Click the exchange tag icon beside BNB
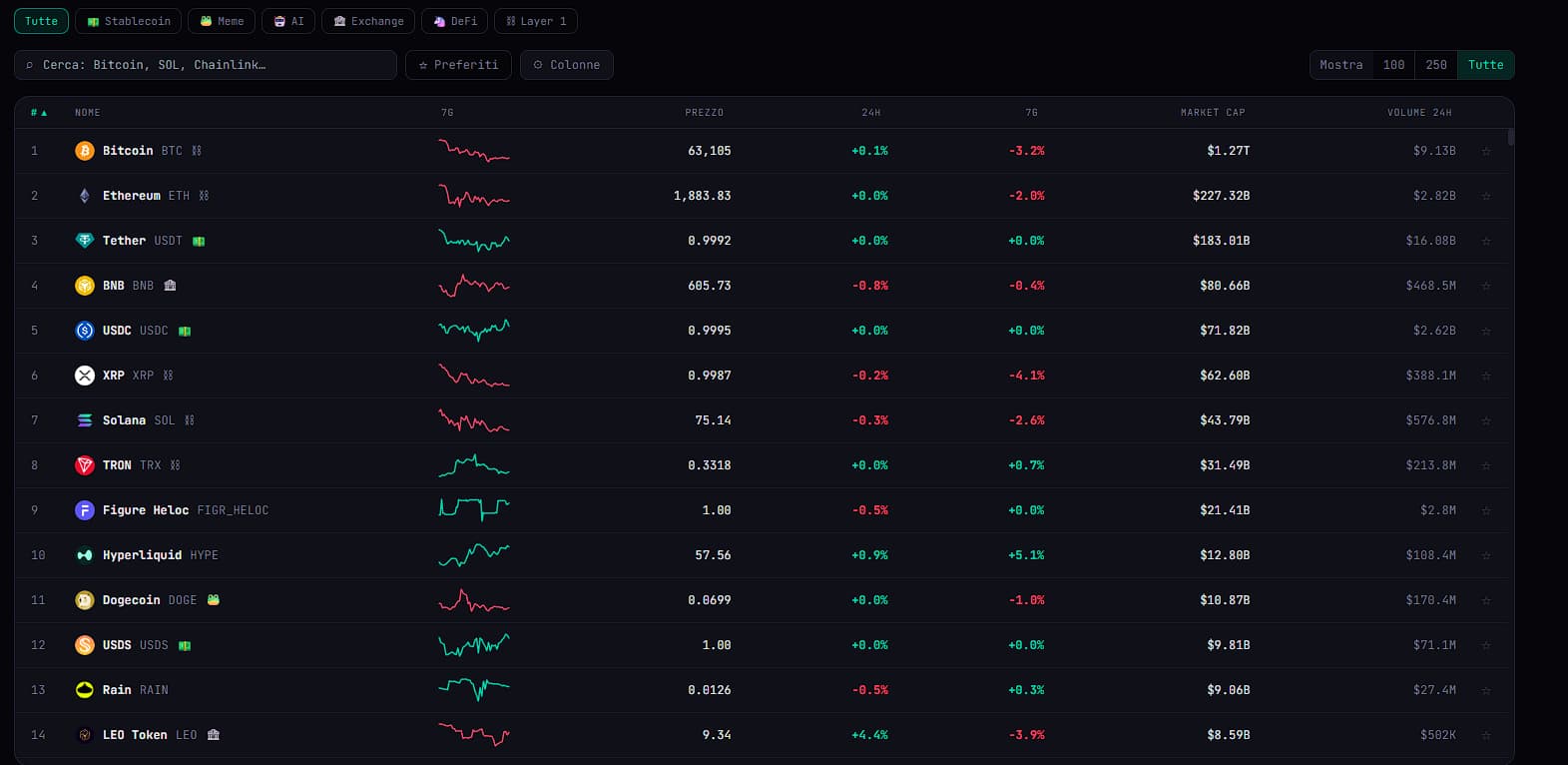The width and height of the screenshot is (1568, 765). click(170, 286)
